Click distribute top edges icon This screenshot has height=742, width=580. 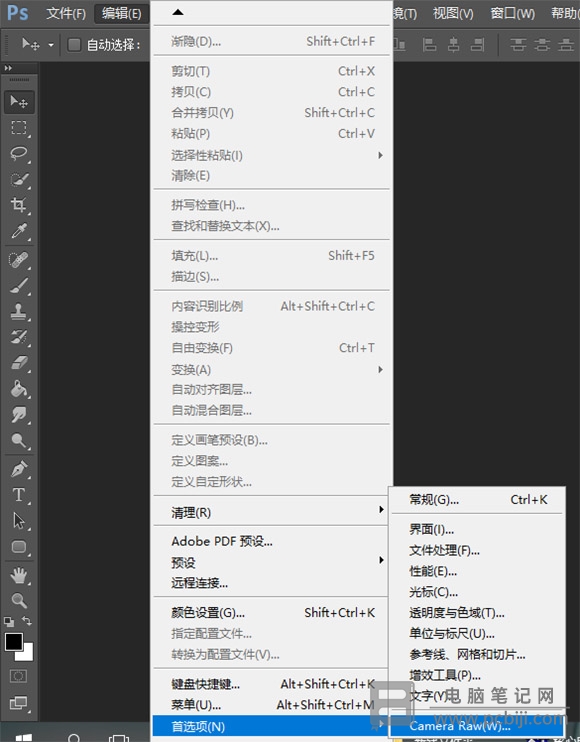[x=518, y=45]
